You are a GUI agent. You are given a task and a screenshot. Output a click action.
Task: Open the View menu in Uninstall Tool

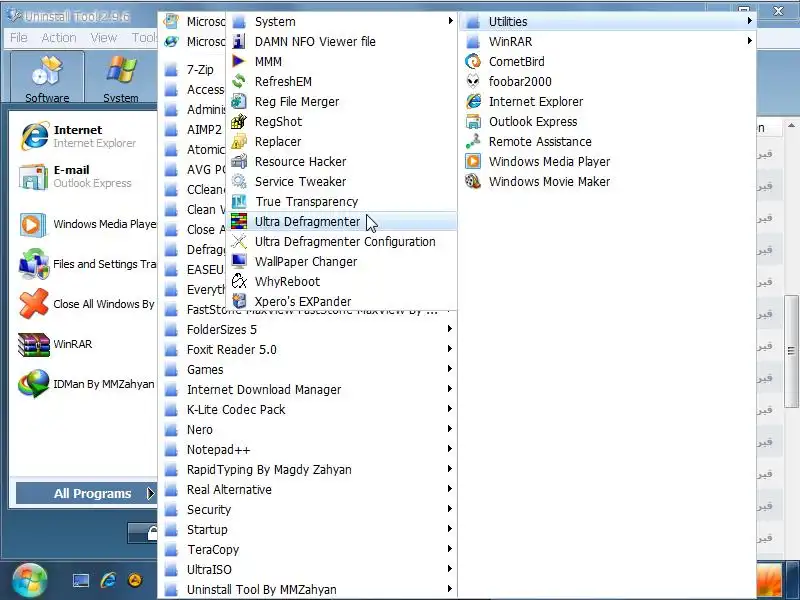tap(104, 38)
